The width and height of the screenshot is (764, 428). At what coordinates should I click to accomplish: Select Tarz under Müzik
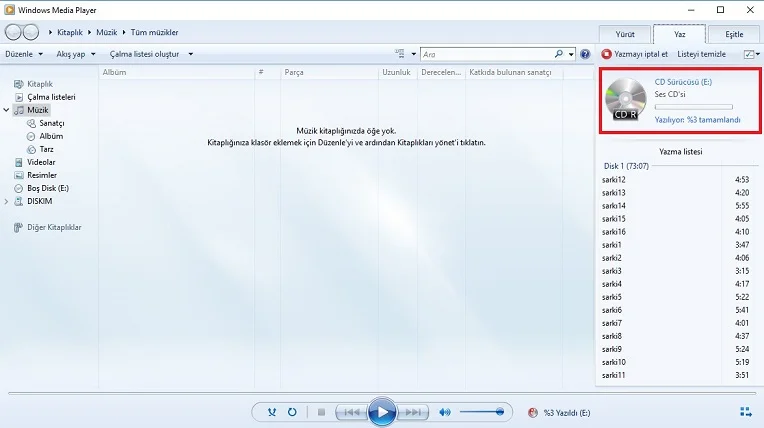pos(46,149)
